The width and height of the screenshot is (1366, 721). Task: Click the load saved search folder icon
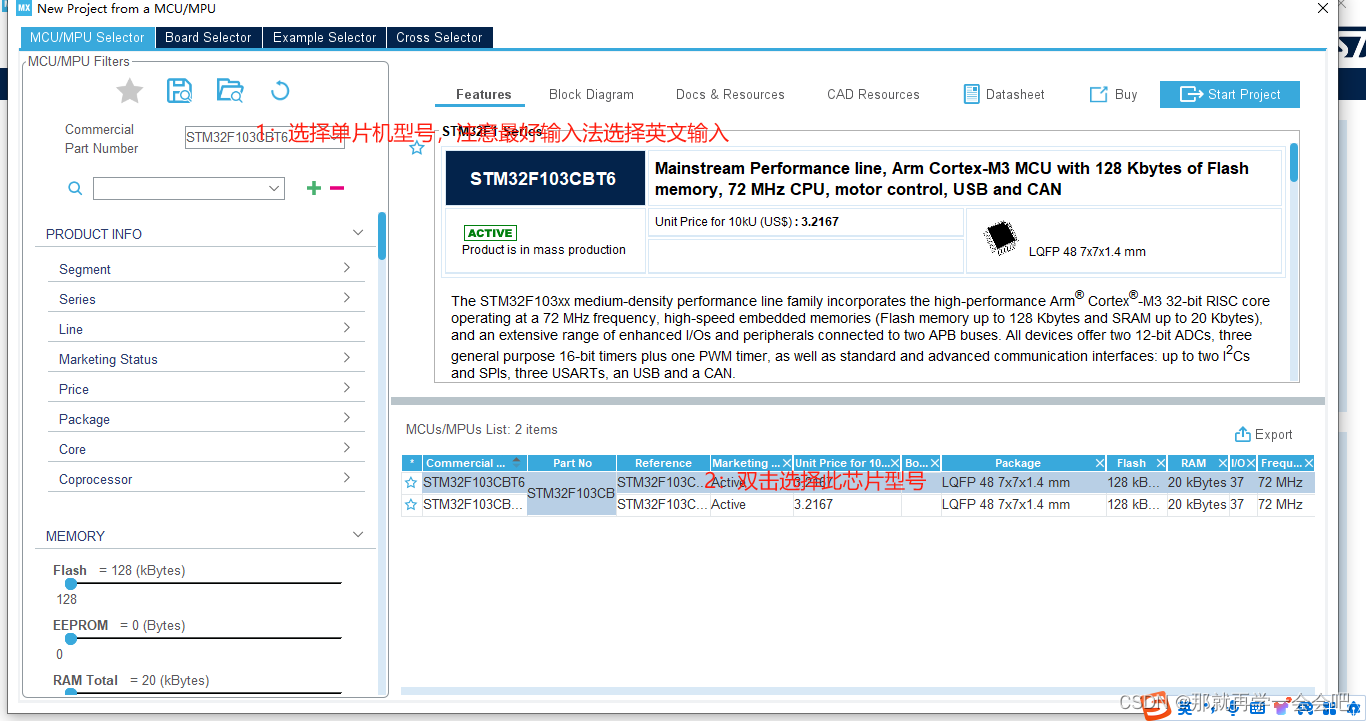click(230, 91)
